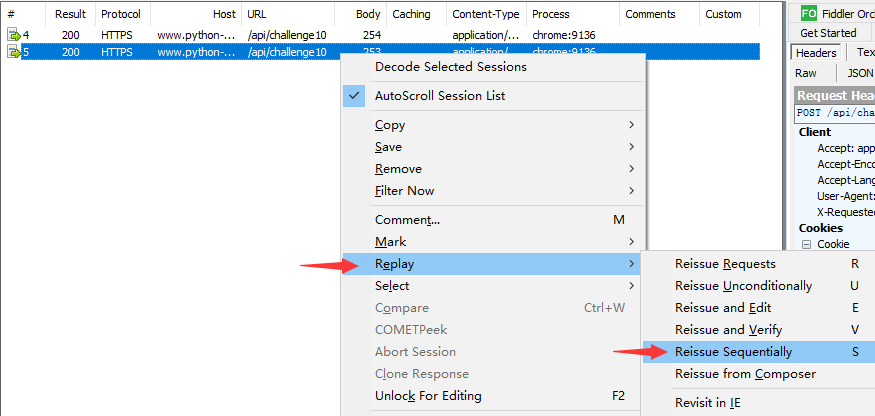Viewport: 875px width, 416px height.
Task: Select Unlock For Editing entry
Action: click(428, 396)
